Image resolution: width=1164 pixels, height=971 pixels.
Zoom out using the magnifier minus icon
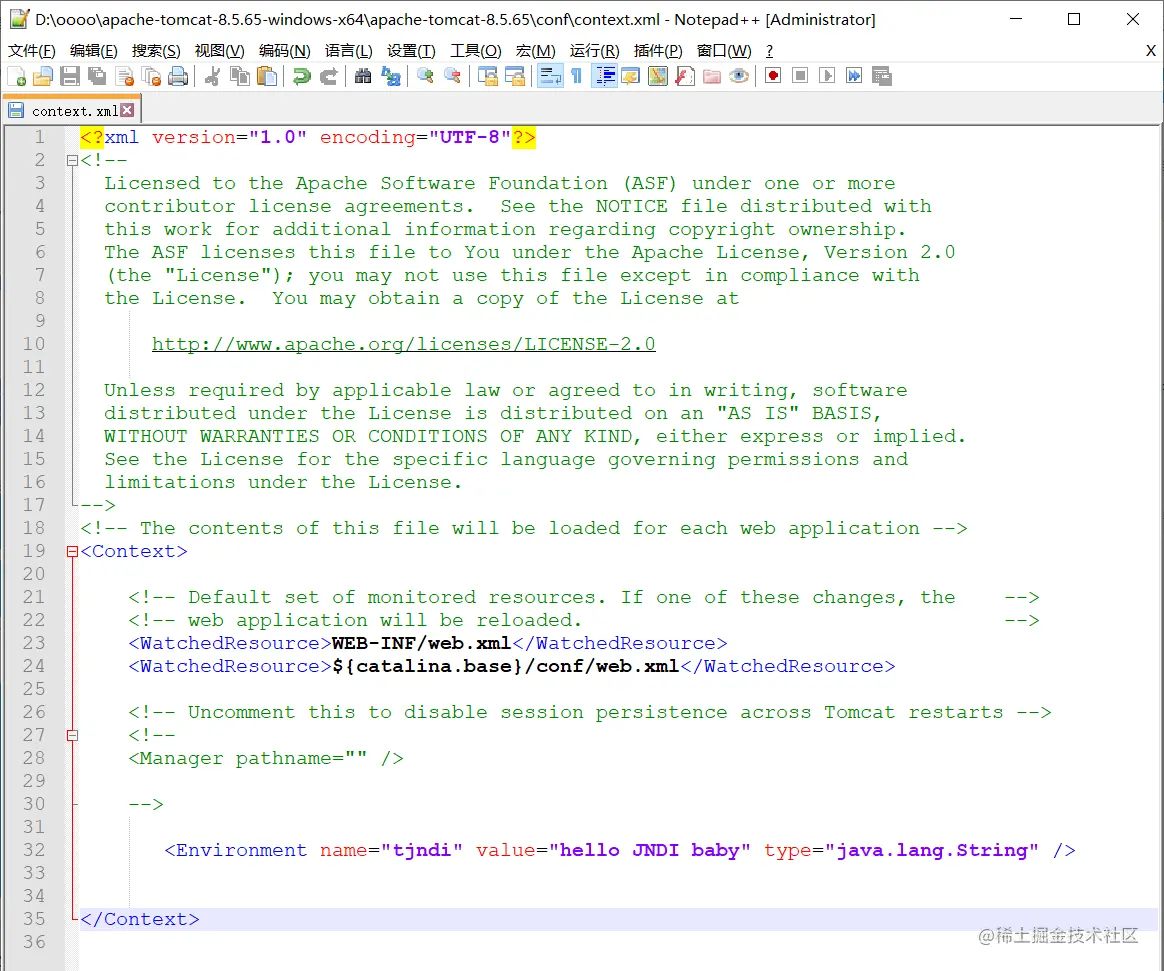(x=451, y=76)
